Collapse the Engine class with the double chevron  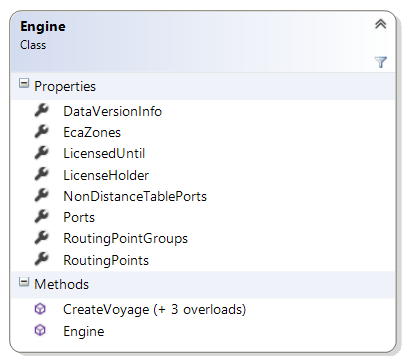click(x=380, y=24)
